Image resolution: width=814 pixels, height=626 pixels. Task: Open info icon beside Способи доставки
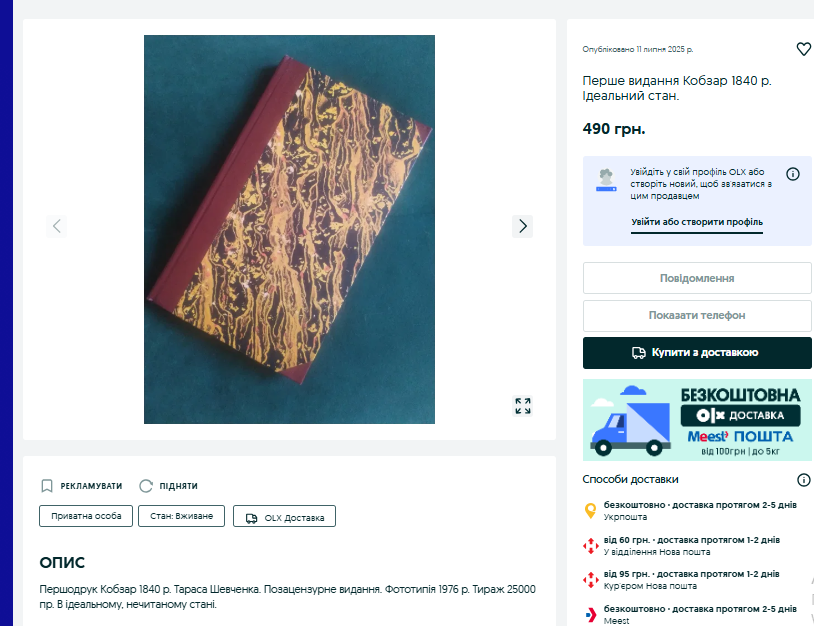[803, 480]
